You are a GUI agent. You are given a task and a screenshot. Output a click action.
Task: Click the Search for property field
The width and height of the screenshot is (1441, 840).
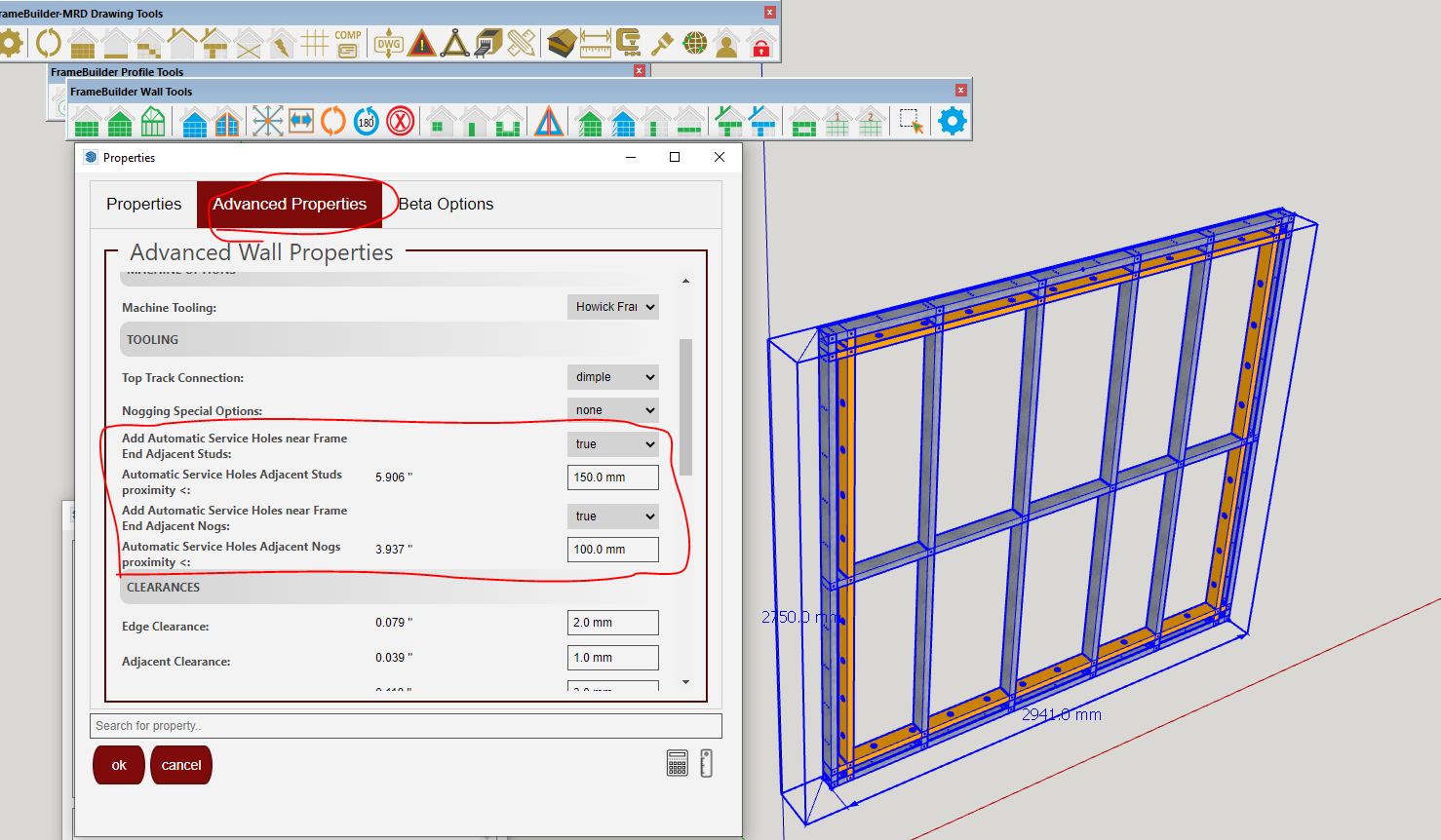(x=406, y=726)
